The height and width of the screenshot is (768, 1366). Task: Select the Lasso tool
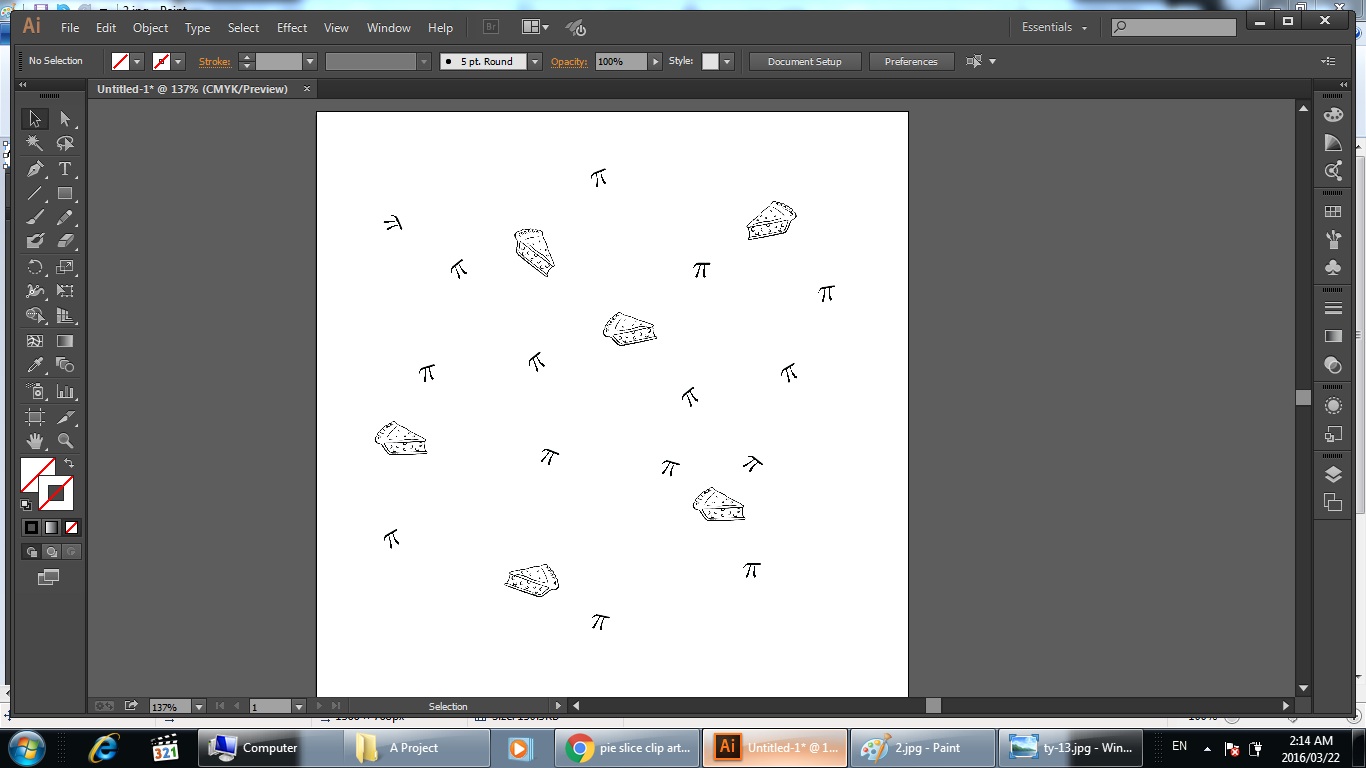65,143
